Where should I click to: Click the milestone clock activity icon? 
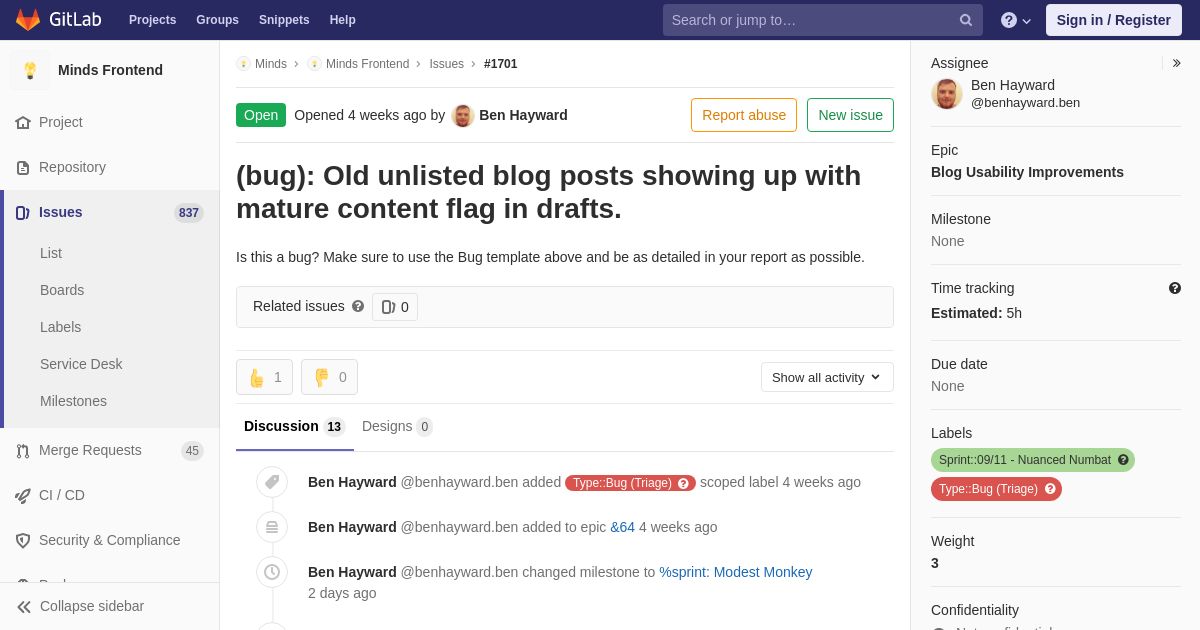272,572
